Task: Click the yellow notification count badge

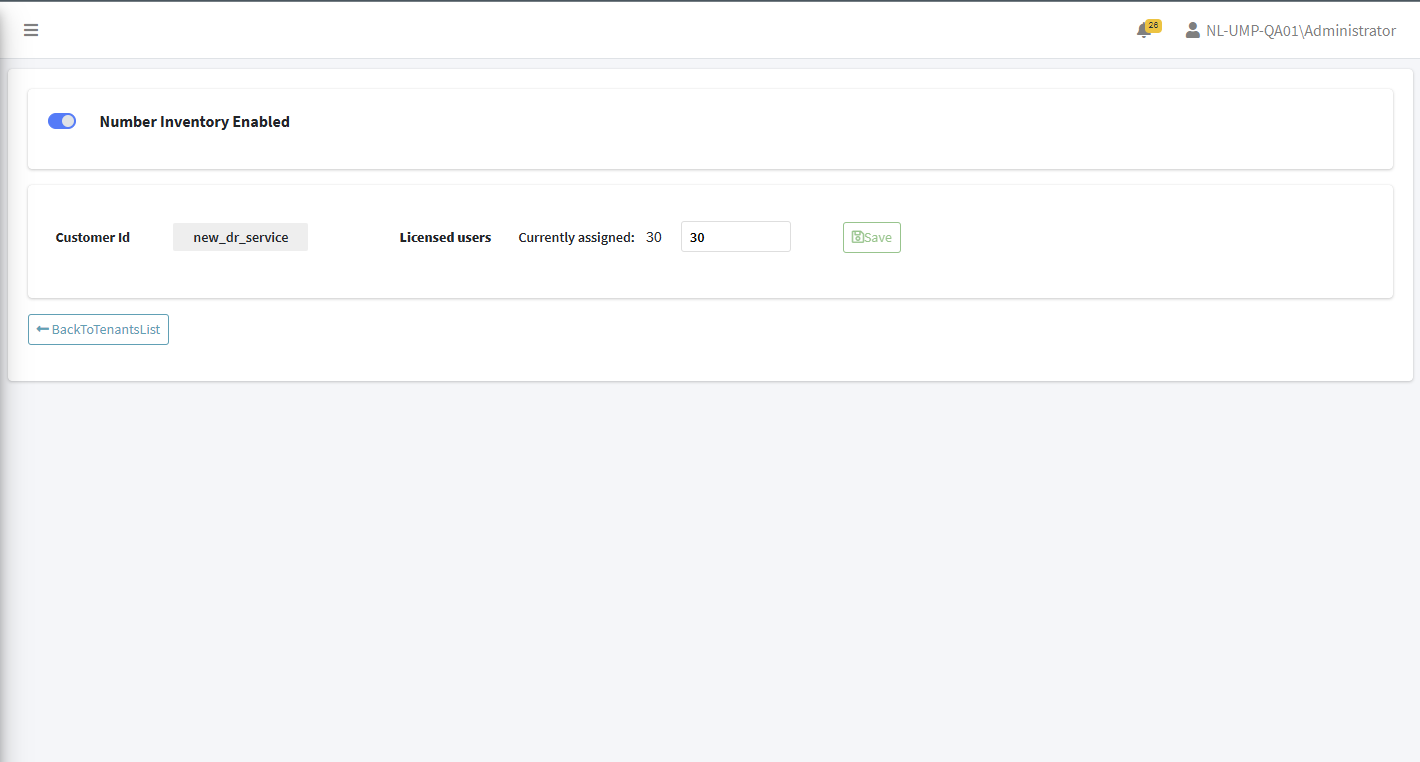Action: tap(1153, 25)
